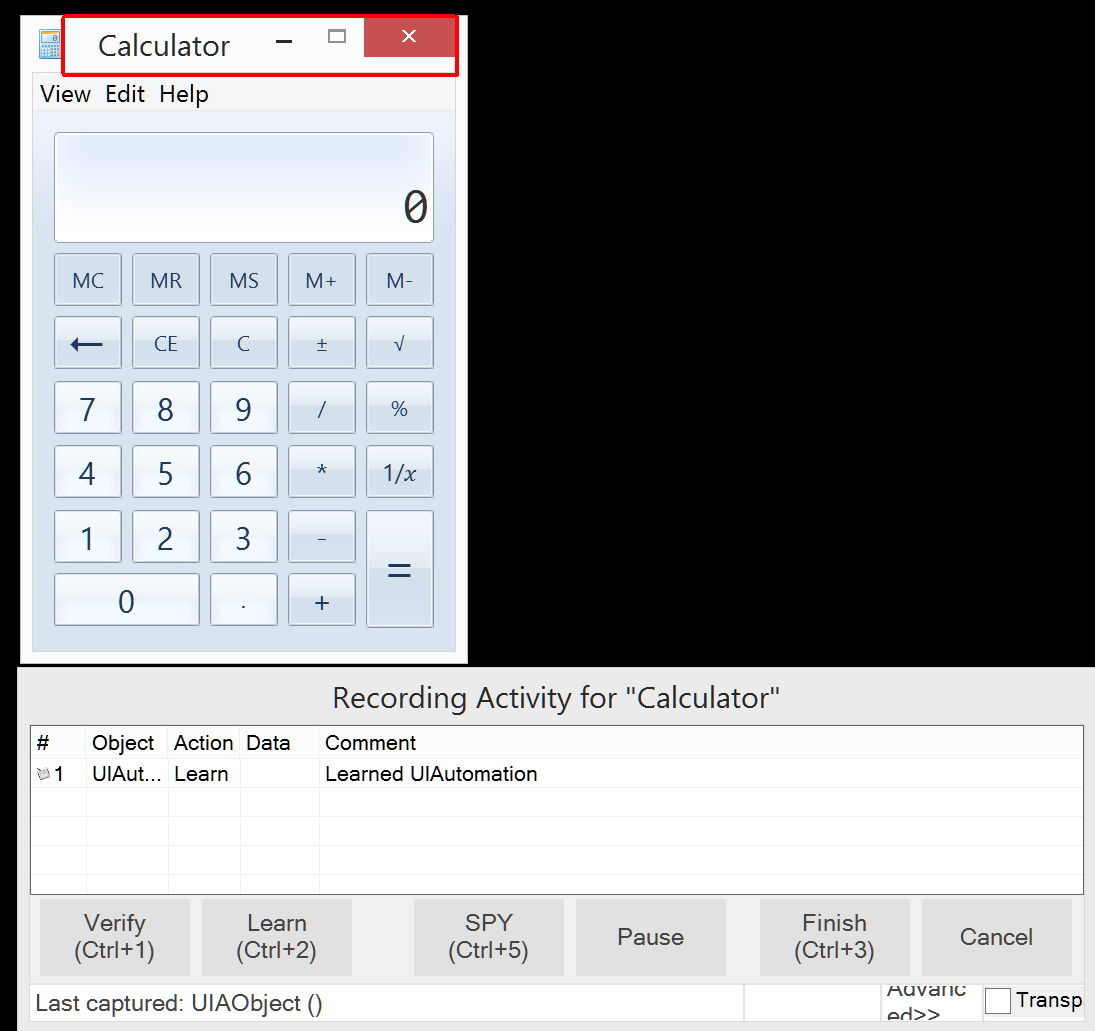Open the Edit menu

click(125, 94)
